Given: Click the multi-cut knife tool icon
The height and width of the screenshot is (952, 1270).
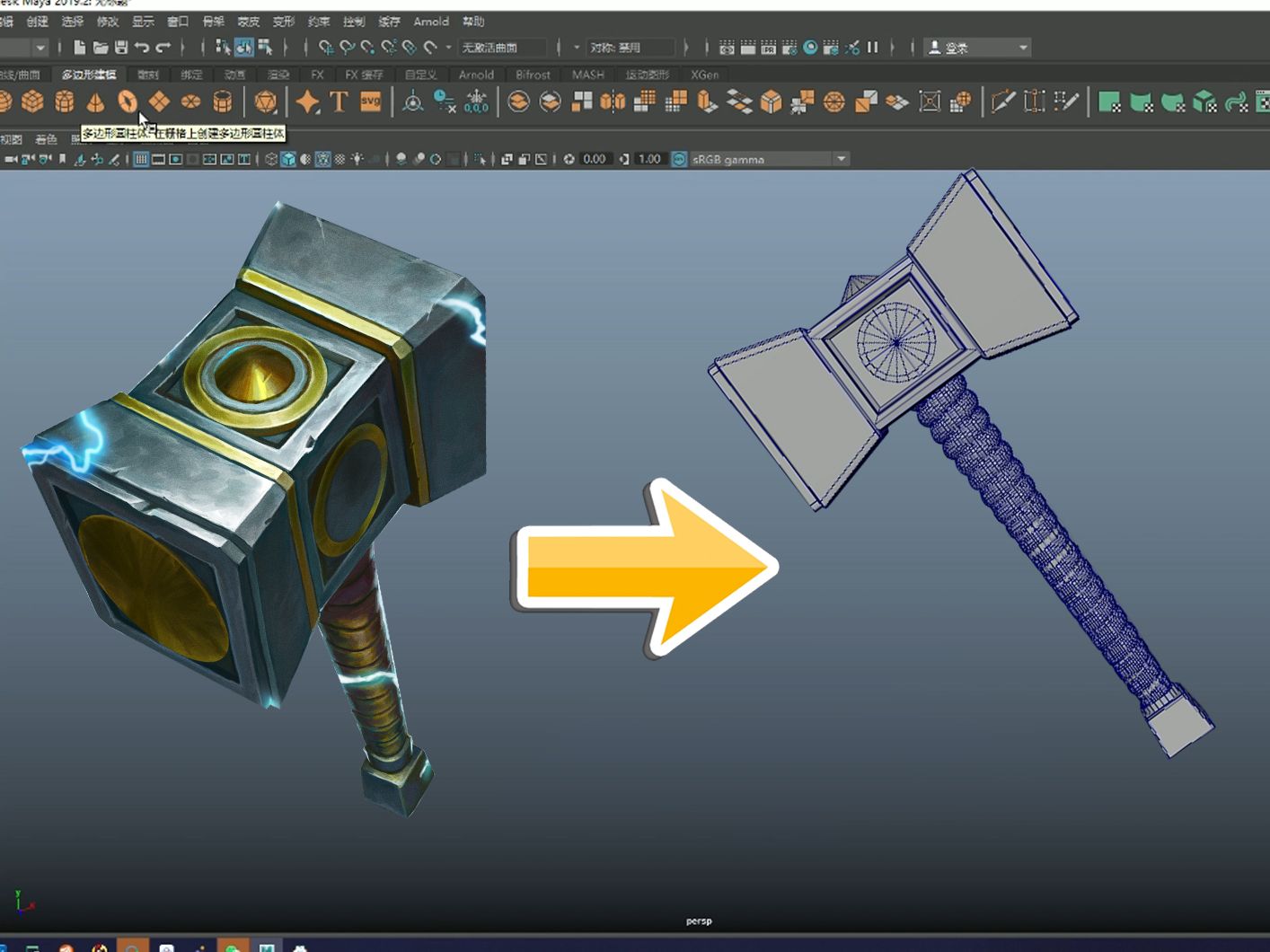Looking at the screenshot, I should point(1003,101).
